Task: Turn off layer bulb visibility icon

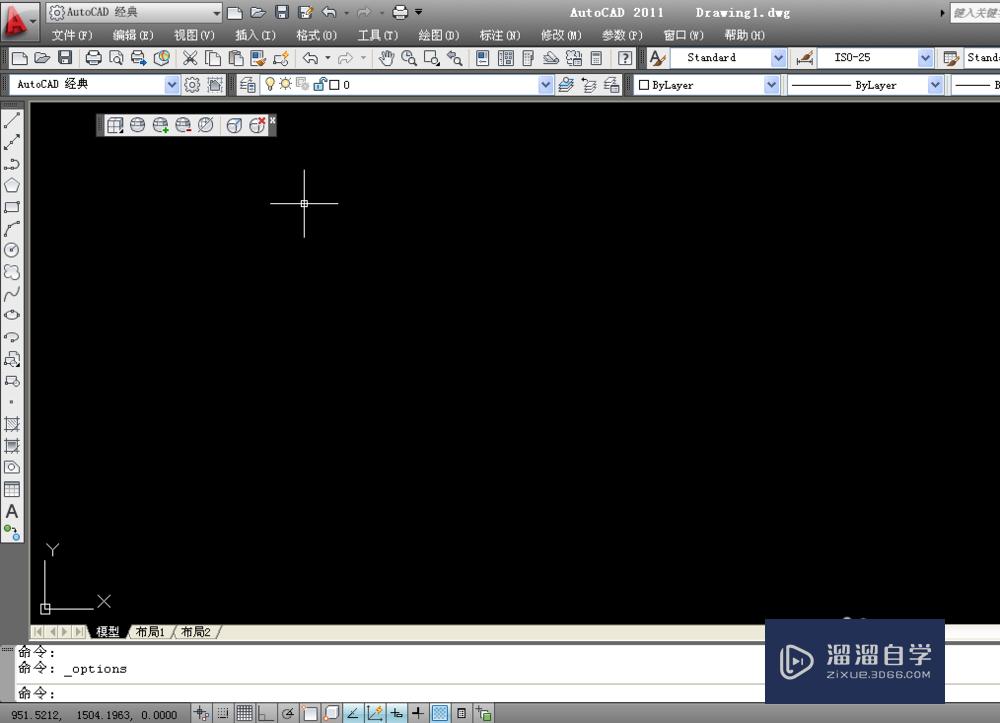Action: point(270,84)
